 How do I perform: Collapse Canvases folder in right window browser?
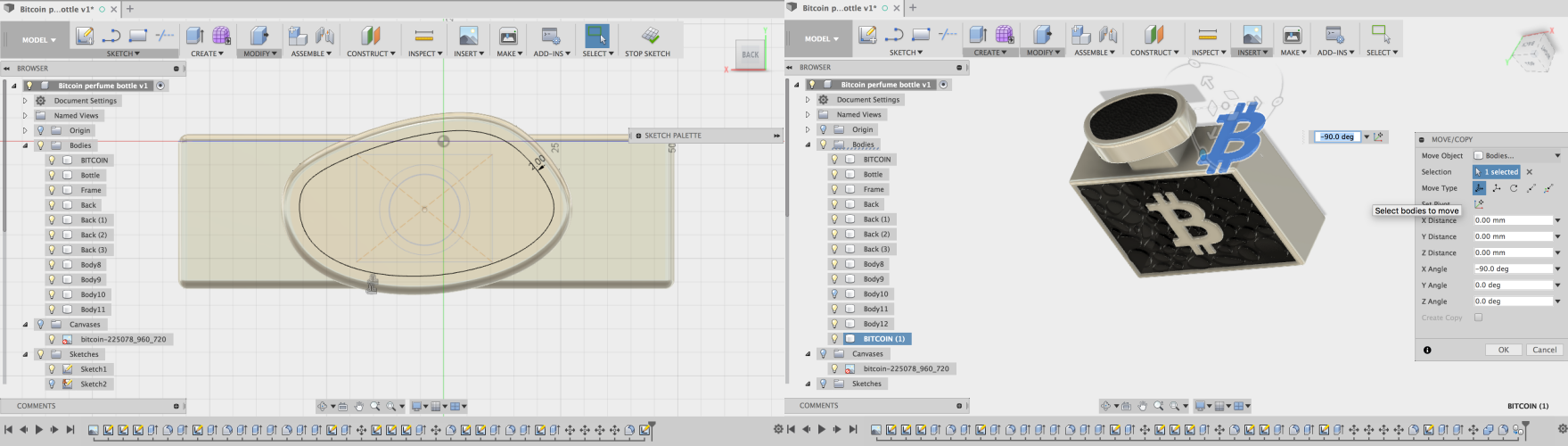(808, 353)
